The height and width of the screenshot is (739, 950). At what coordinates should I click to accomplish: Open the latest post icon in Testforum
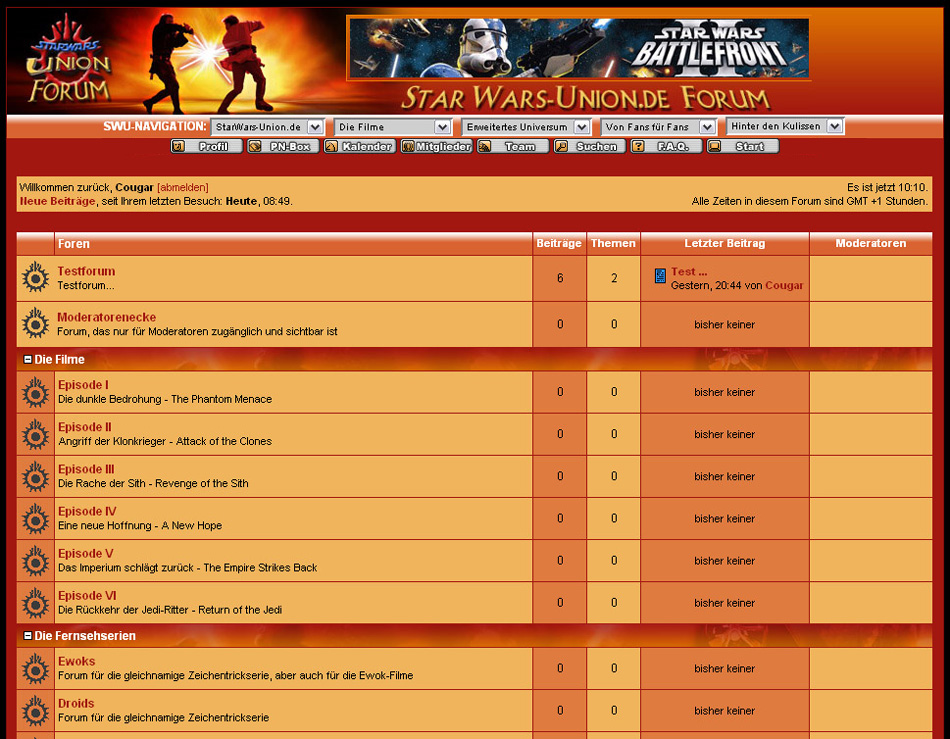click(660, 276)
